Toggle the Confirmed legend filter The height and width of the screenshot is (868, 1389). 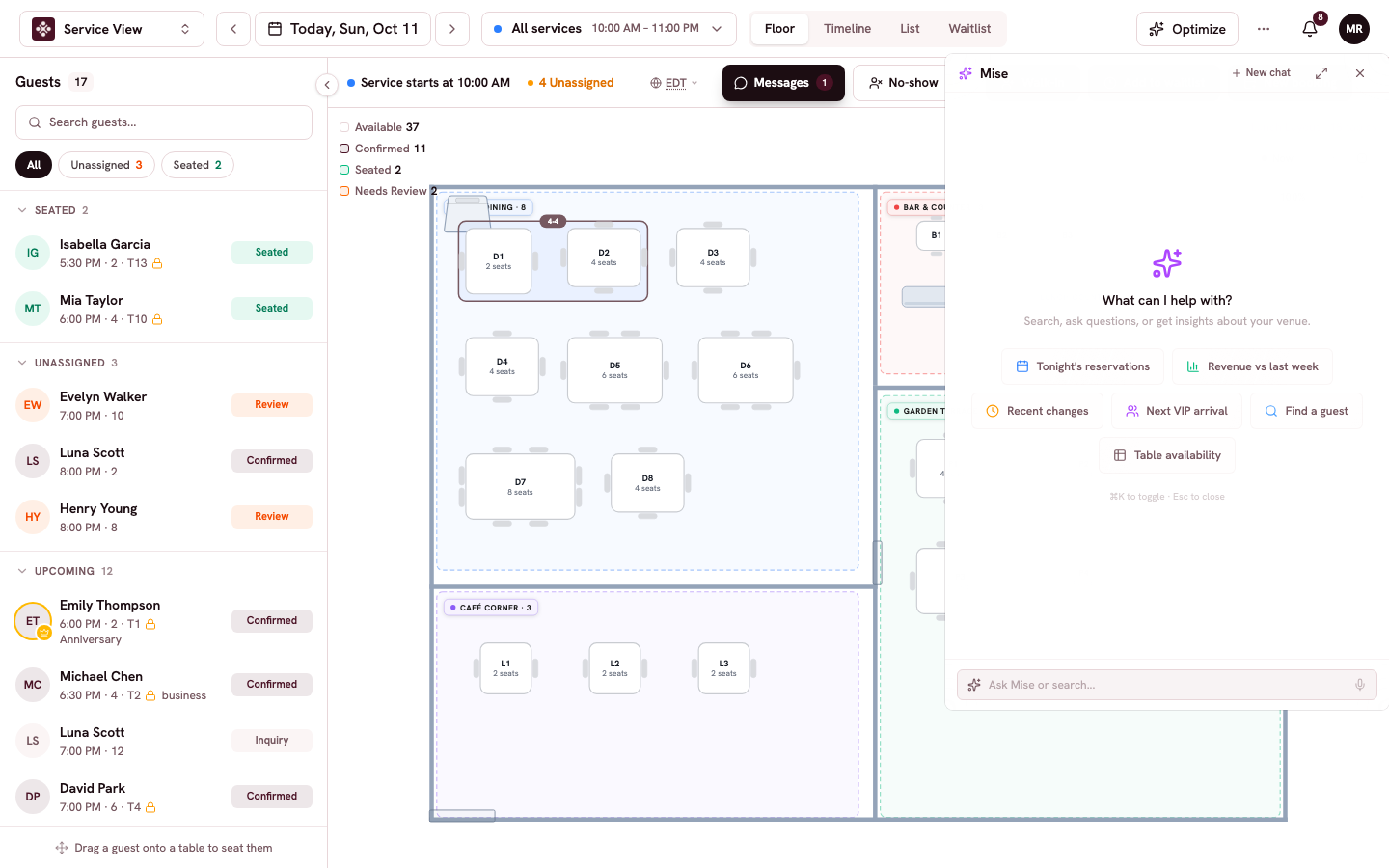383,149
